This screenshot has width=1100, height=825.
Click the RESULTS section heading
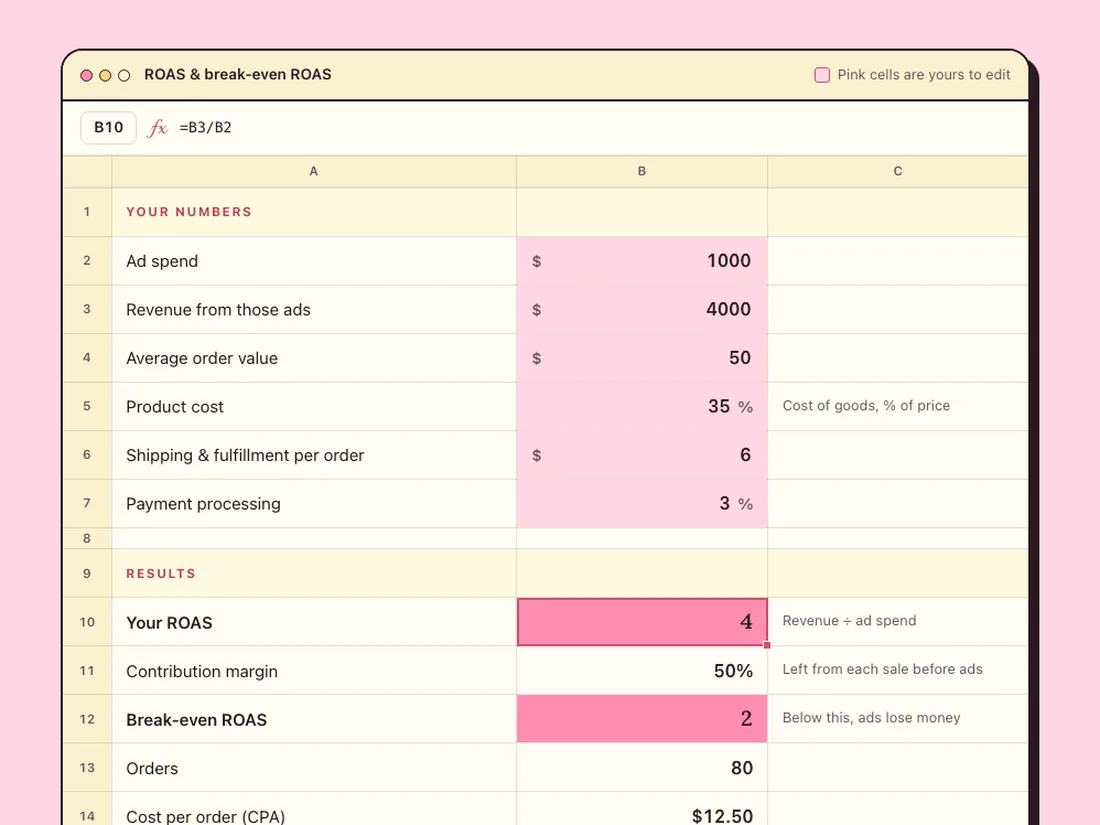coord(161,574)
